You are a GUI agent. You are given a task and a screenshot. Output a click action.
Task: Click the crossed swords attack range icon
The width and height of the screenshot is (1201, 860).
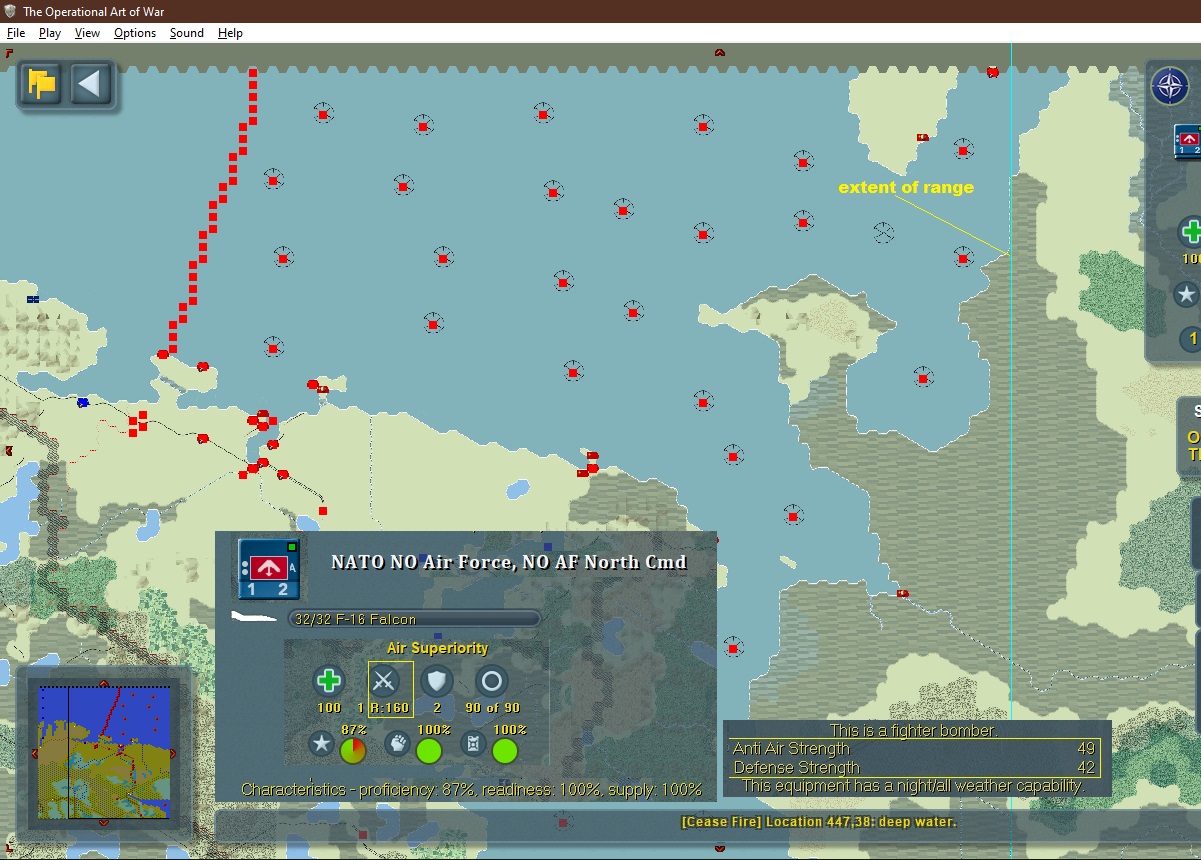384,682
